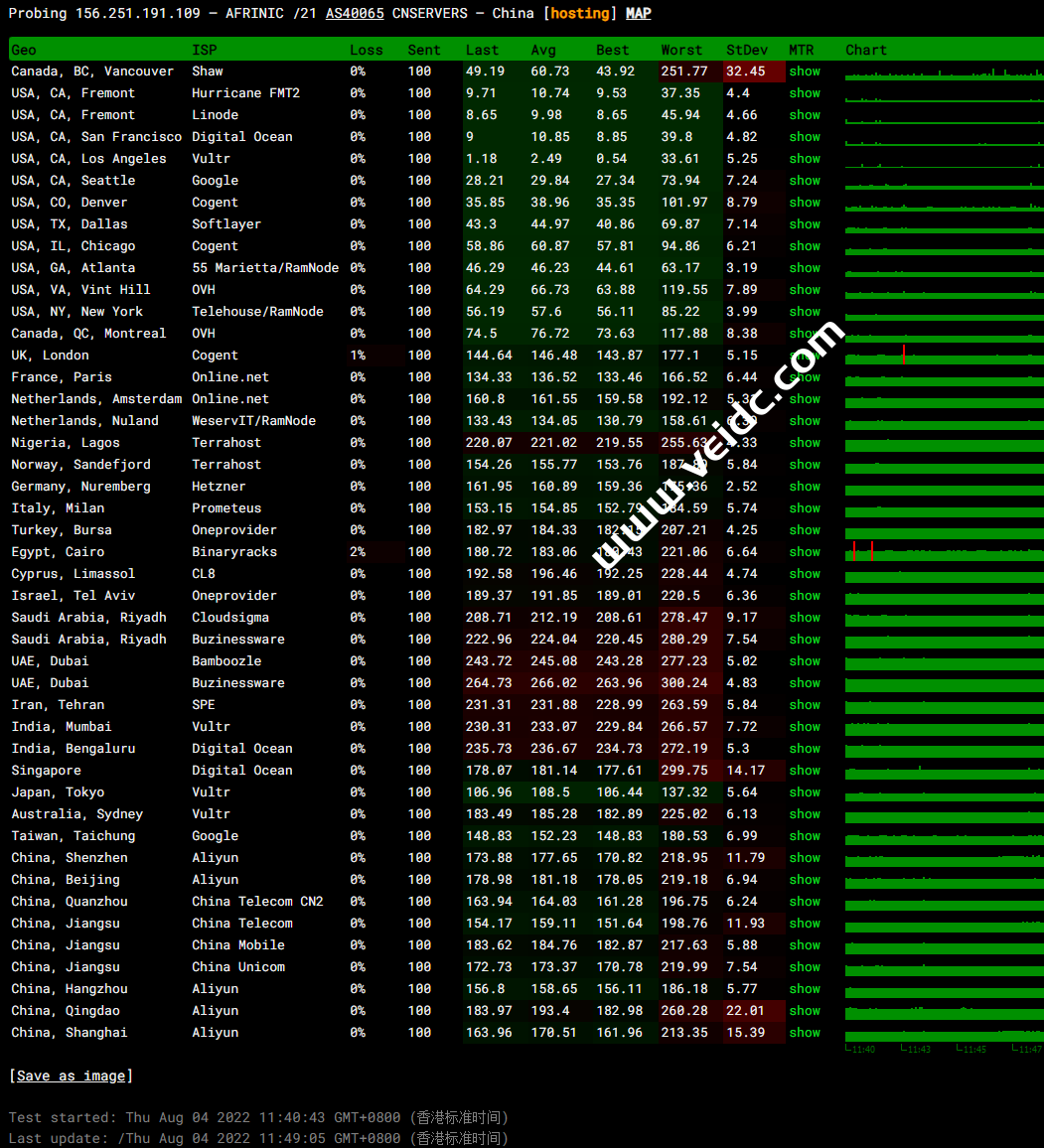Click the UK London latency chart
1044x1148 pixels.
click(x=943, y=356)
